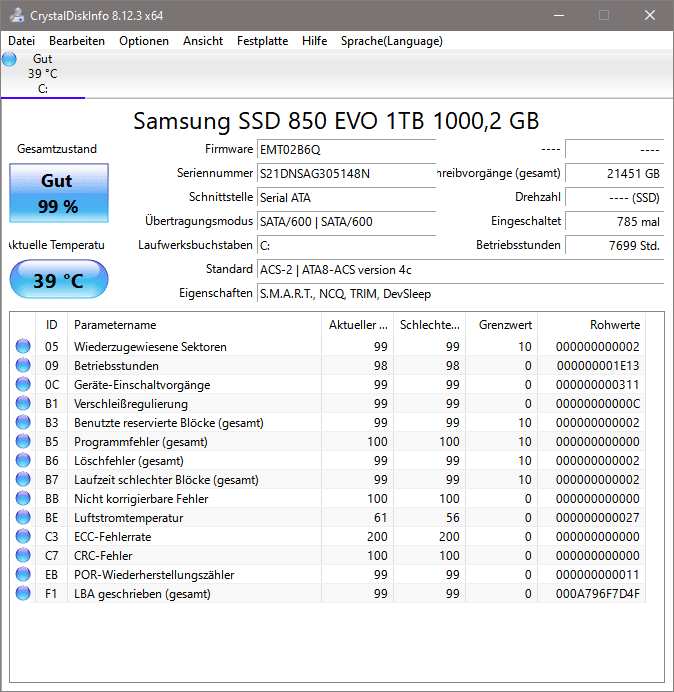Image resolution: width=674 pixels, height=692 pixels.
Task: Click the Seriennummer field
Action: (x=346, y=173)
